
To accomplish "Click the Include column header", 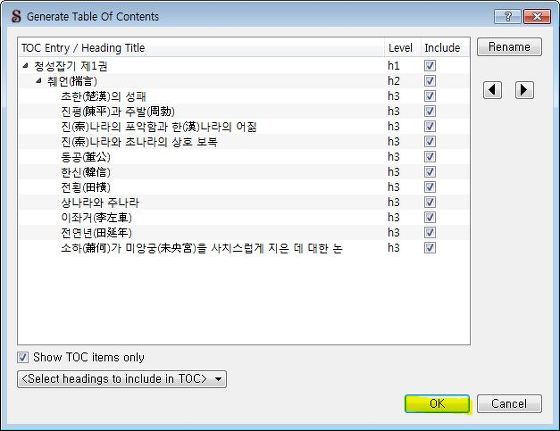I will 442,48.
